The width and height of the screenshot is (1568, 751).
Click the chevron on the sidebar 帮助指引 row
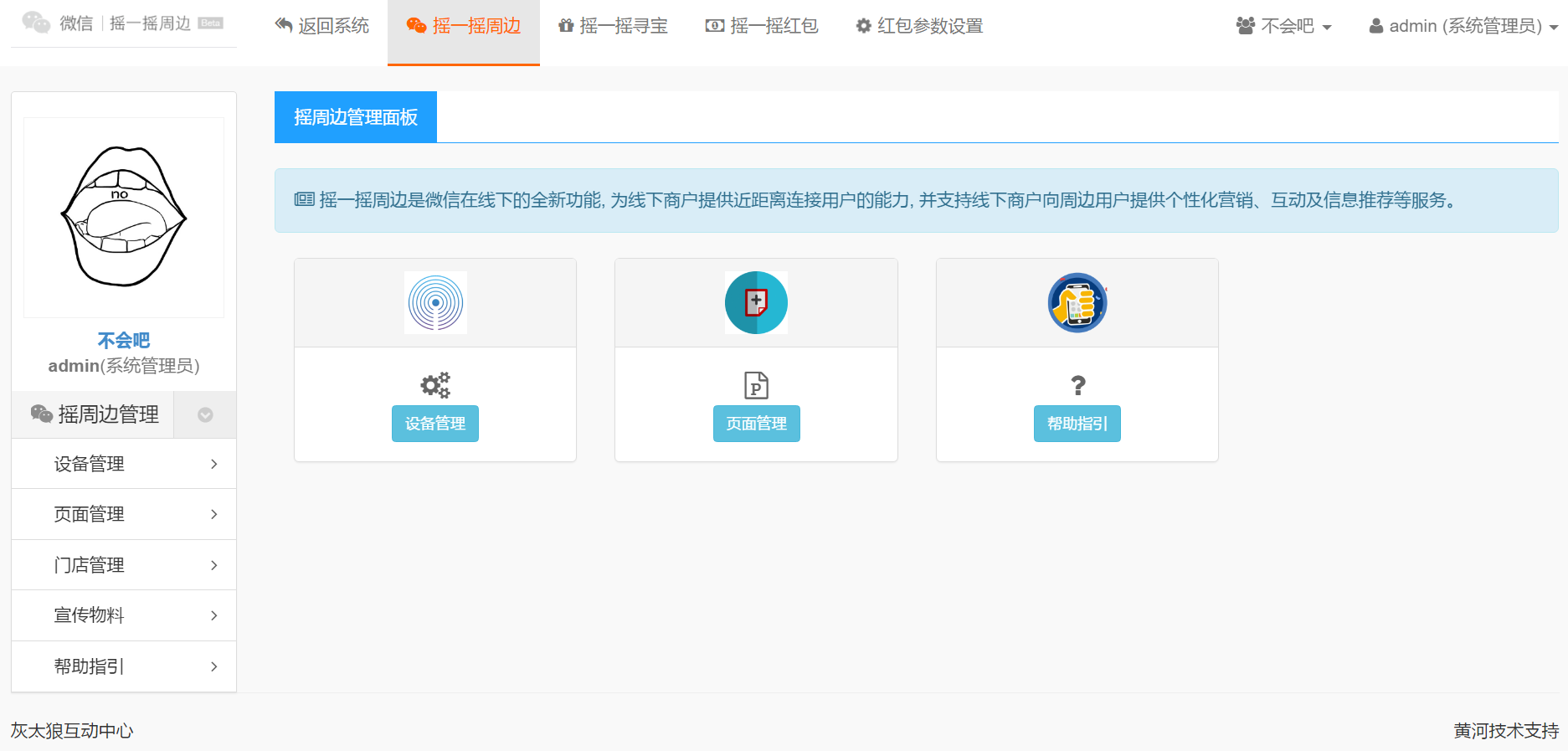pos(214,666)
